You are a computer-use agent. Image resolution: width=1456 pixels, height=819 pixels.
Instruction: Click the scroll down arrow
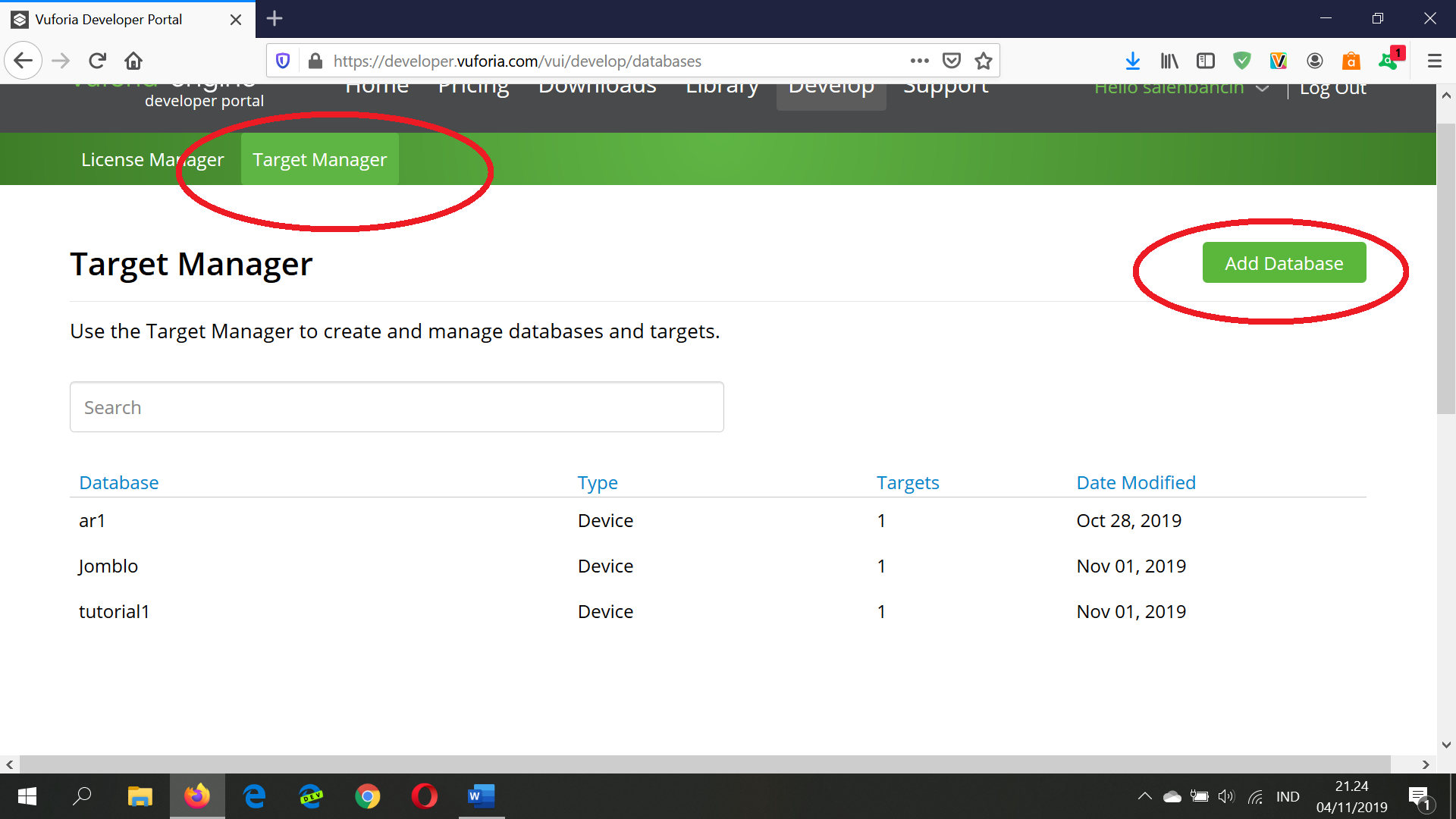pyautogui.click(x=1445, y=745)
